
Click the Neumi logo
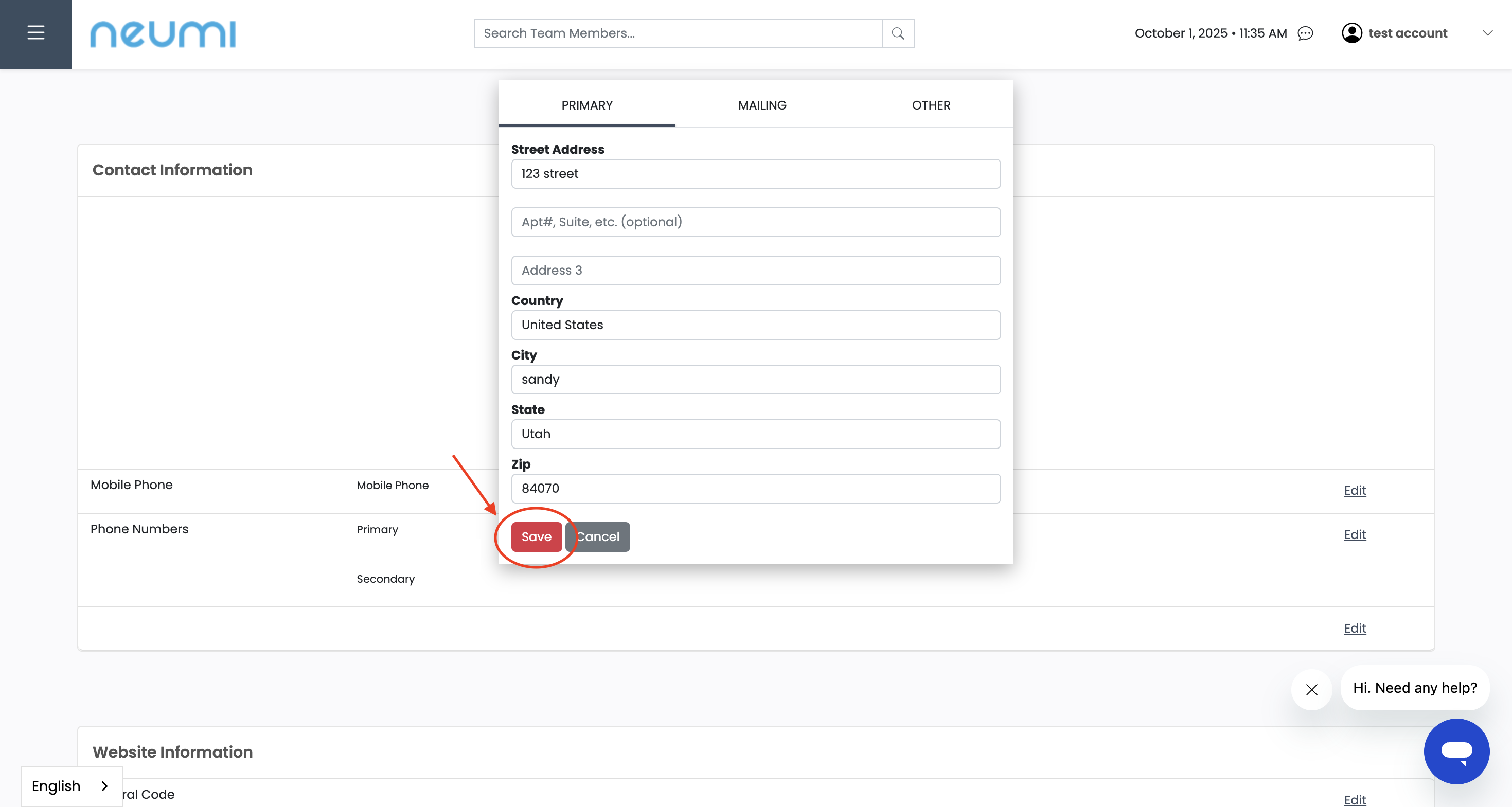click(x=163, y=34)
